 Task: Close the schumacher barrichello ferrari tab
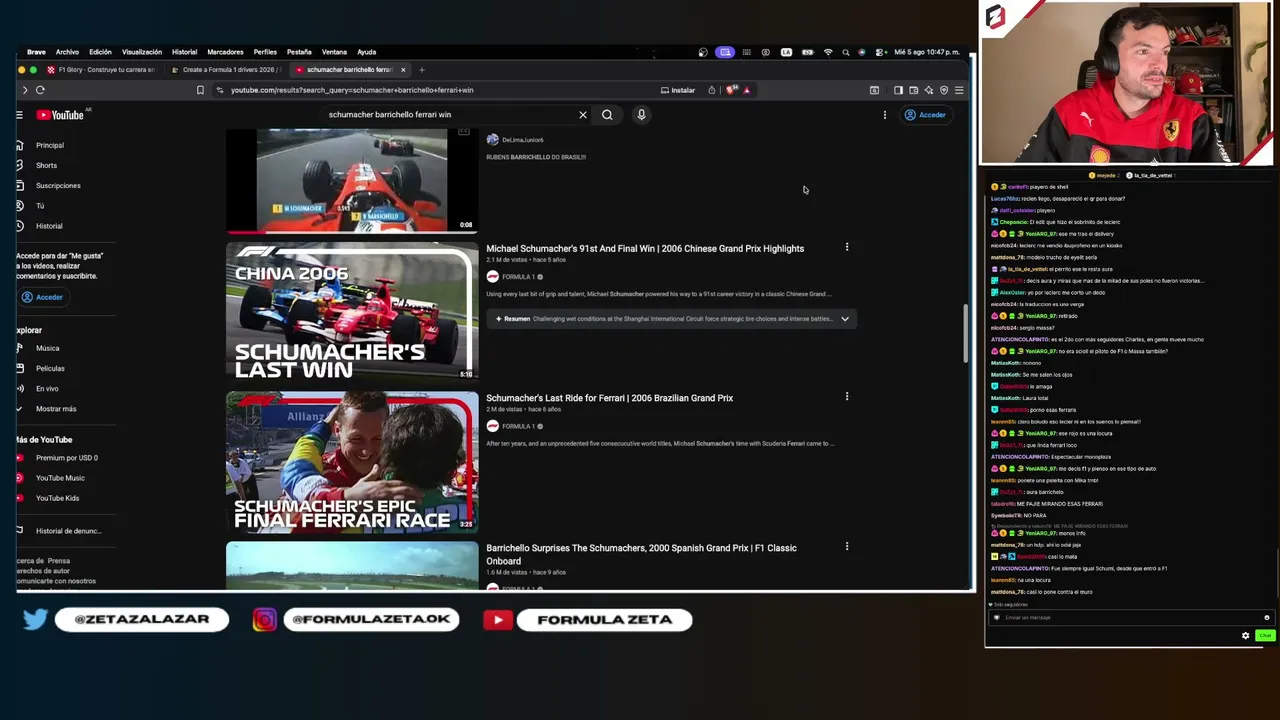[x=403, y=70]
